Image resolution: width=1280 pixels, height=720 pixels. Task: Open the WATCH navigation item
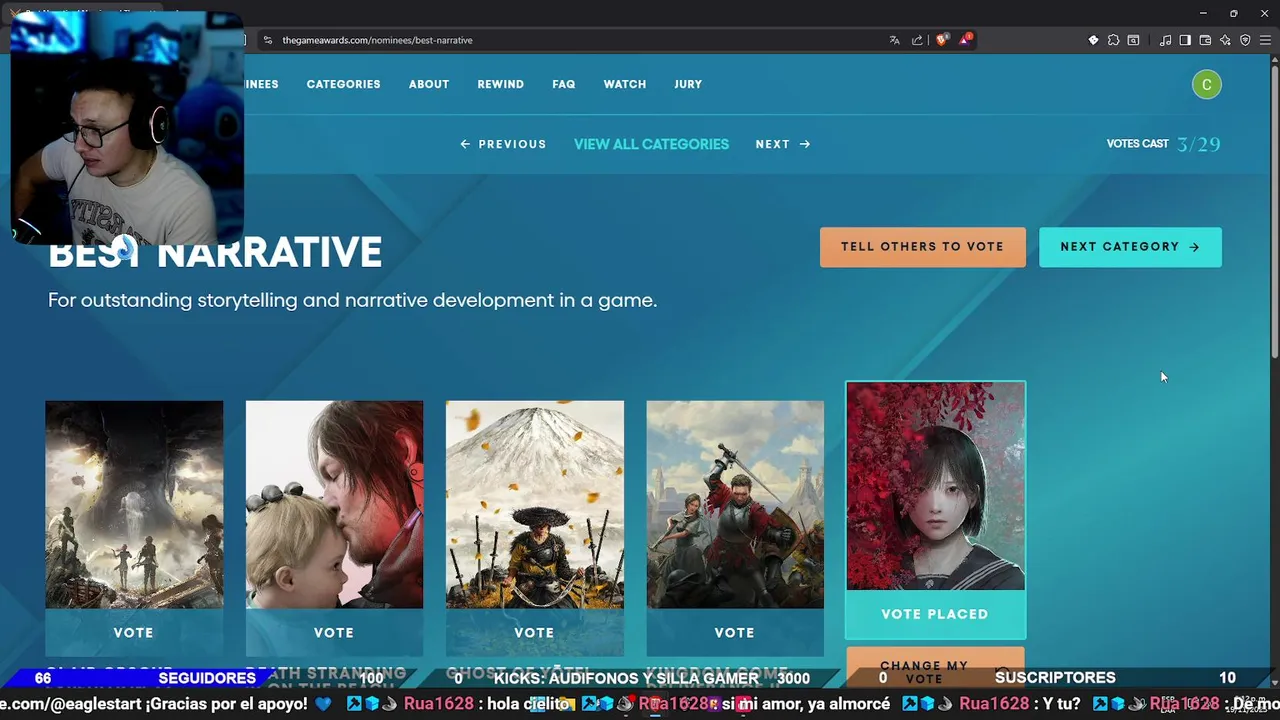click(x=625, y=84)
